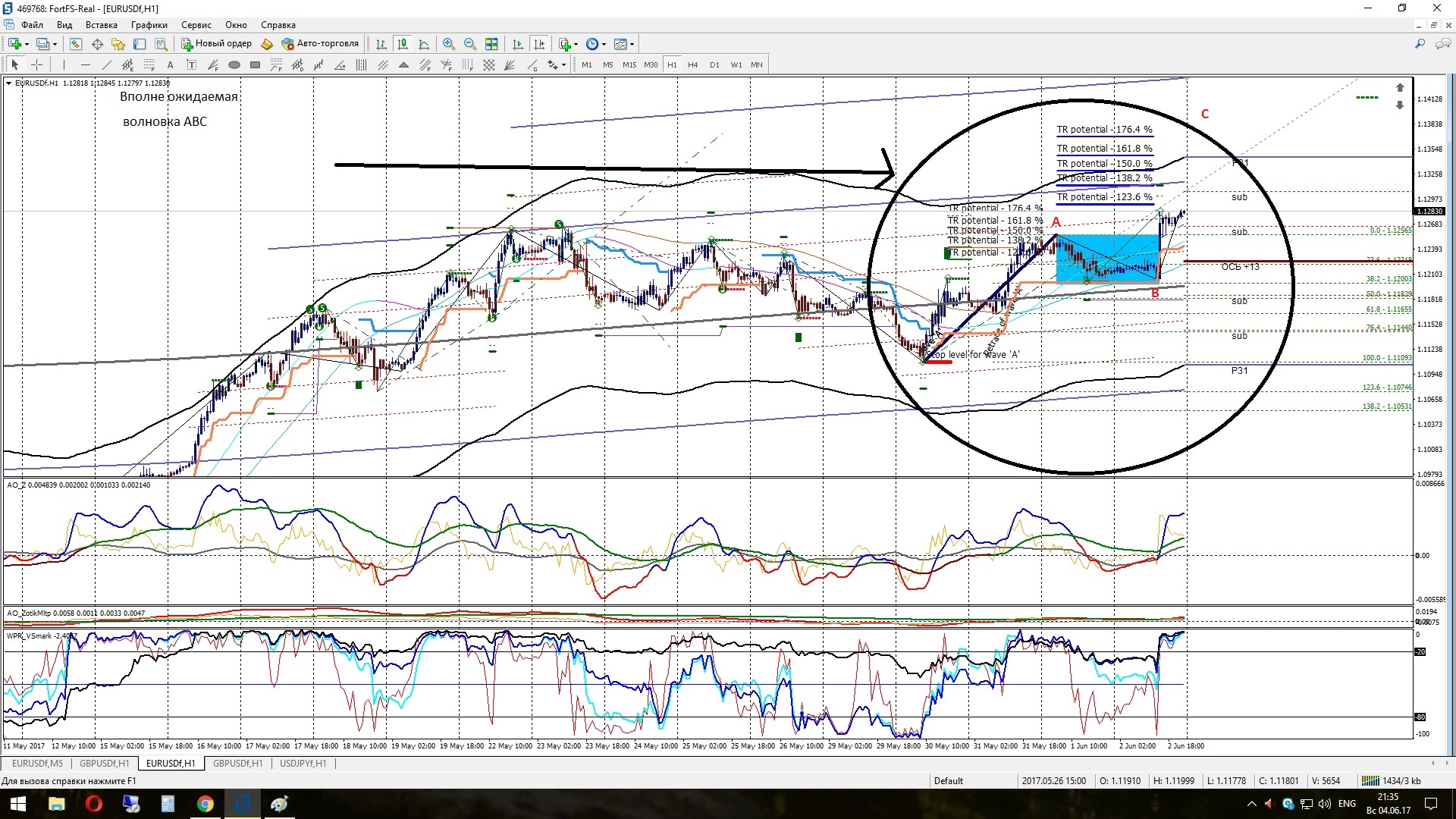Image resolution: width=1456 pixels, height=819 pixels.
Task: Set timeframe to D1
Action: (x=714, y=65)
